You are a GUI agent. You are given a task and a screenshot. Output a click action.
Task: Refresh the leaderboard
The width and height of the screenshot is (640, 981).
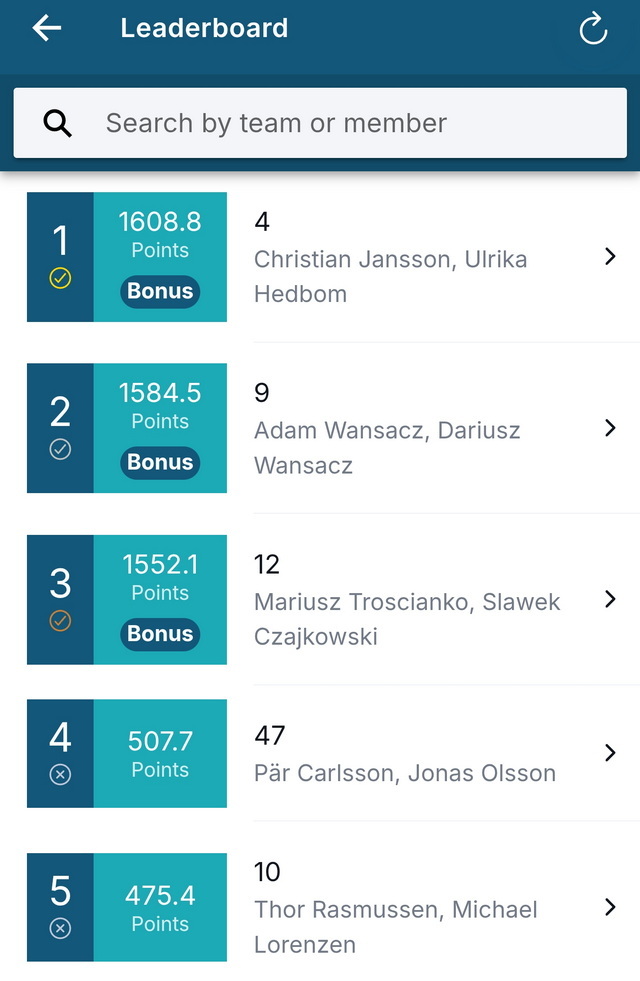(592, 29)
